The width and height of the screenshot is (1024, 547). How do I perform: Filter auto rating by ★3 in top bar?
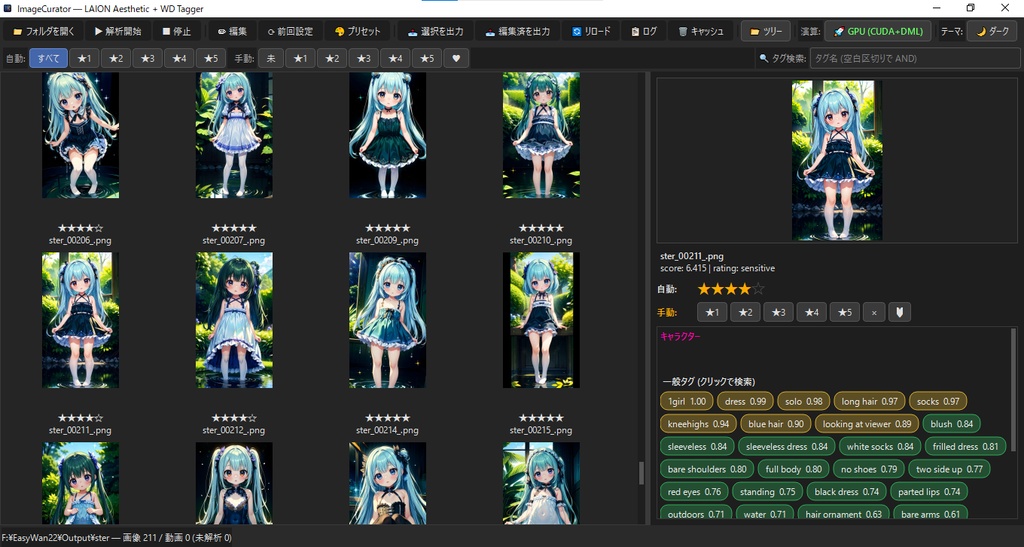click(148, 58)
